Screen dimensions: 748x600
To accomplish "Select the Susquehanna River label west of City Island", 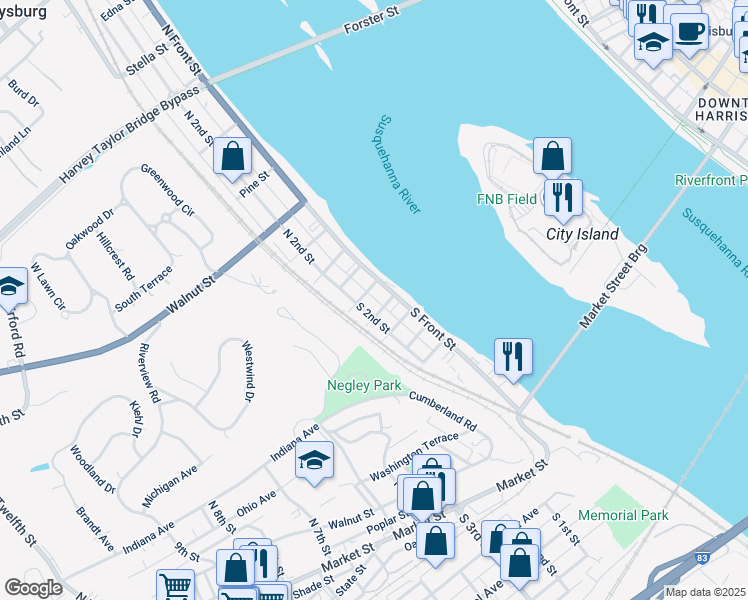I will (x=395, y=165).
